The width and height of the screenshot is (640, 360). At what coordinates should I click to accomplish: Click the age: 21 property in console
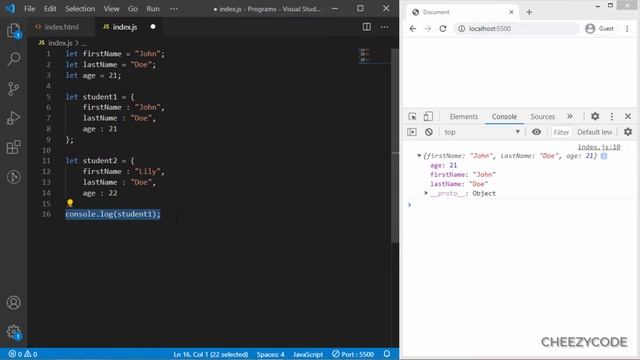click(444, 165)
